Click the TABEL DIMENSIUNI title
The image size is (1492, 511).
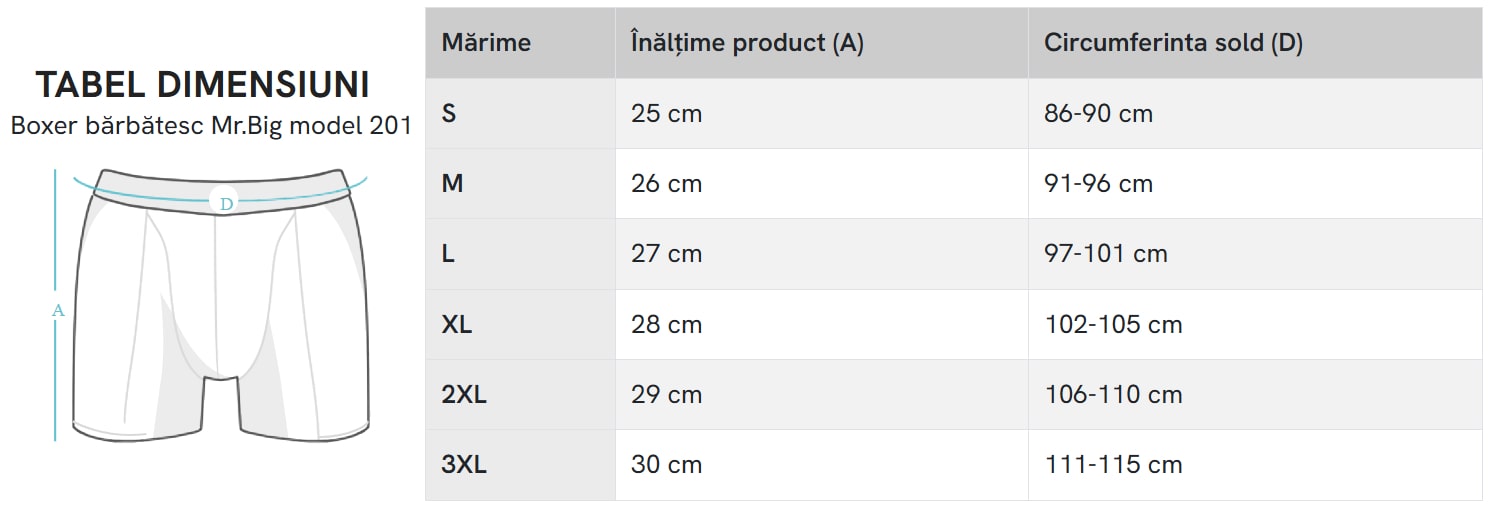[203, 86]
